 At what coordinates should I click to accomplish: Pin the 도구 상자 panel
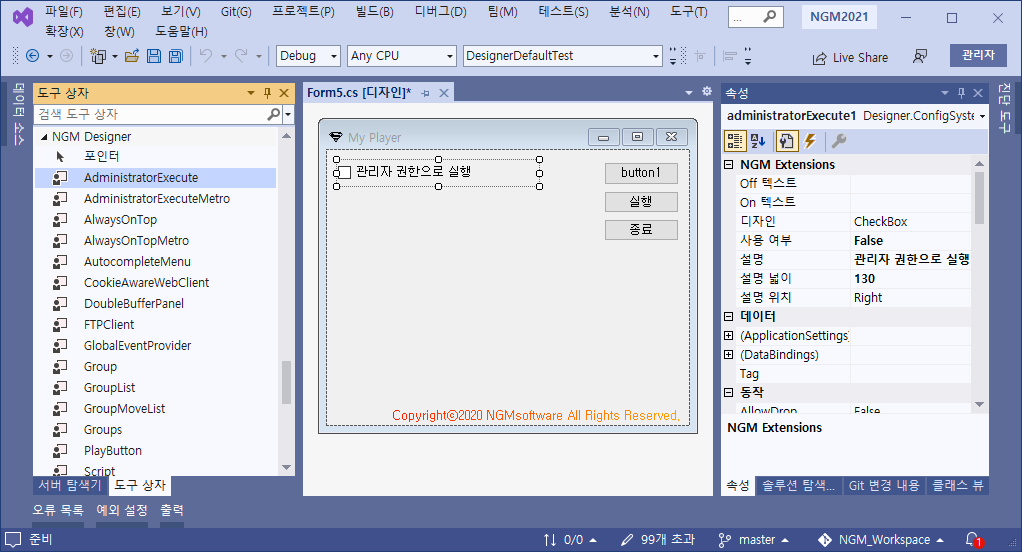[x=267, y=93]
